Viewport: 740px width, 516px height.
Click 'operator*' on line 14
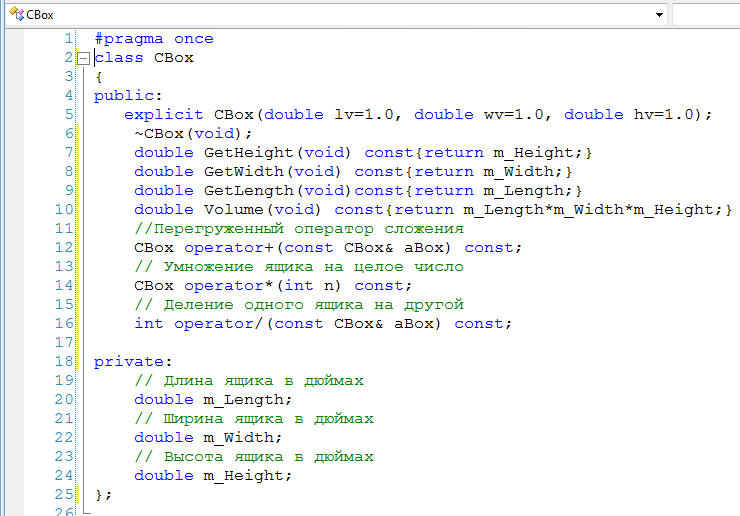click(229, 286)
